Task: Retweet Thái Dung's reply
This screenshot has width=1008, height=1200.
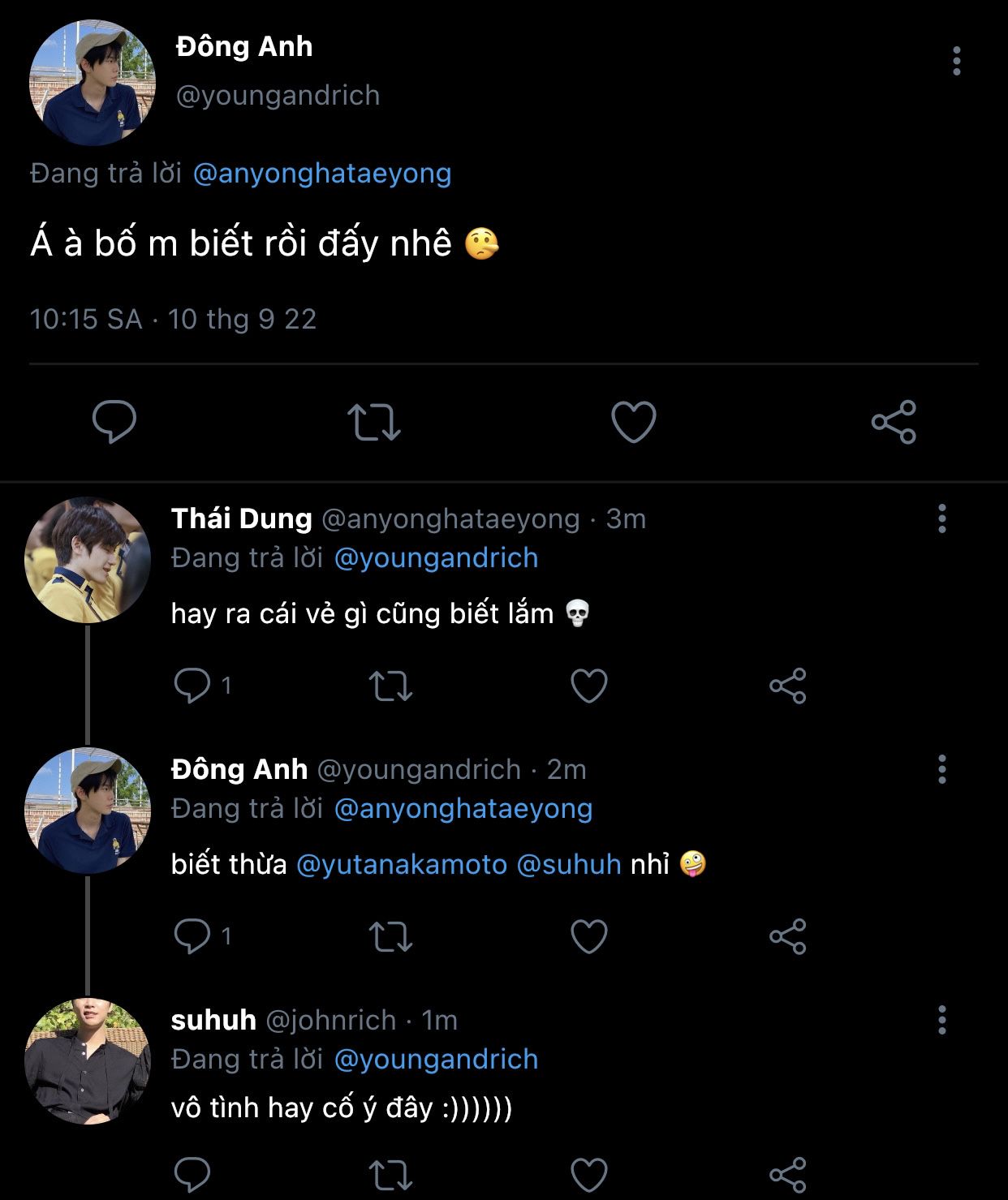Action: click(390, 686)
